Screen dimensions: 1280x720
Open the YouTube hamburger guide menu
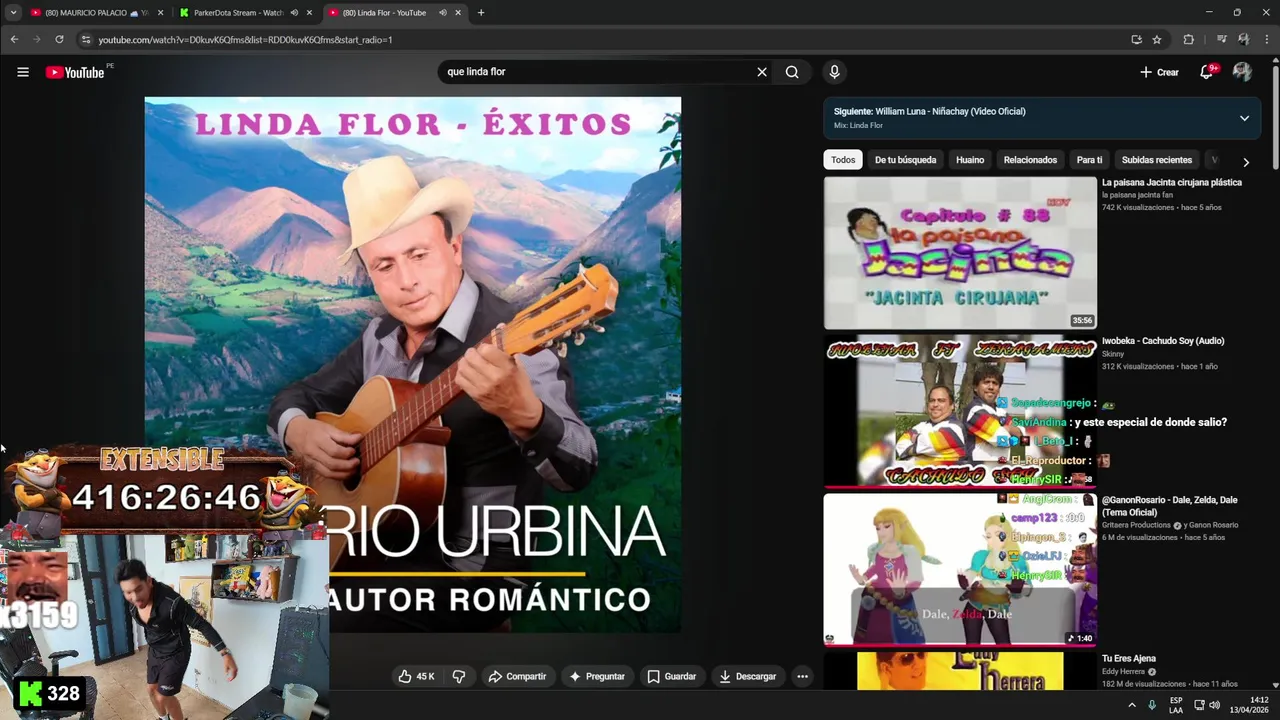tap(22, 72)
